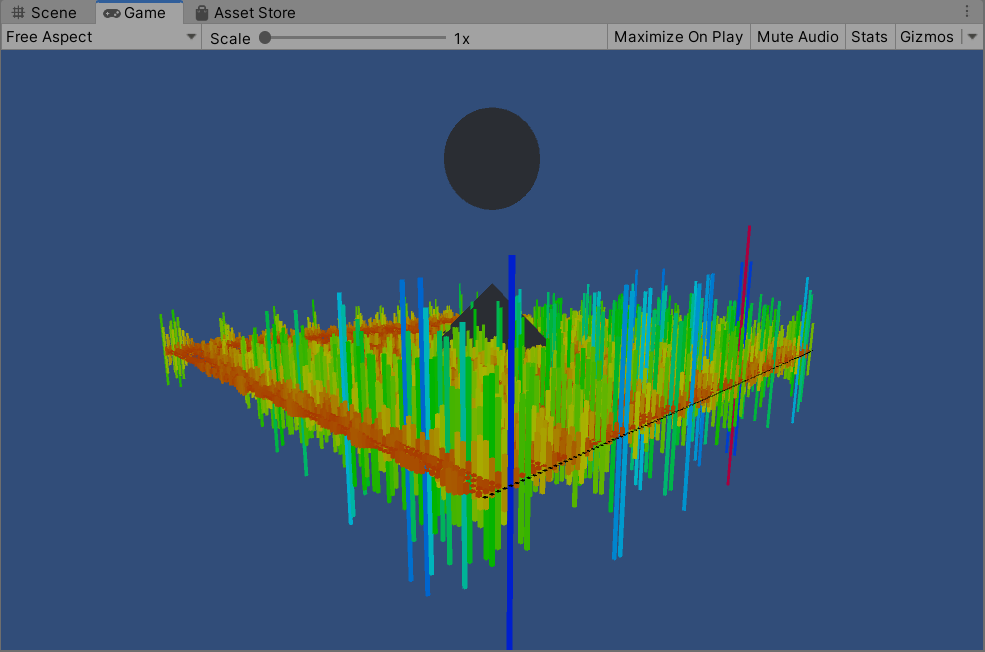The image size is (985, 652).
Task: Expand the Gizmos dropdown arrow
Action: [972, 37]
